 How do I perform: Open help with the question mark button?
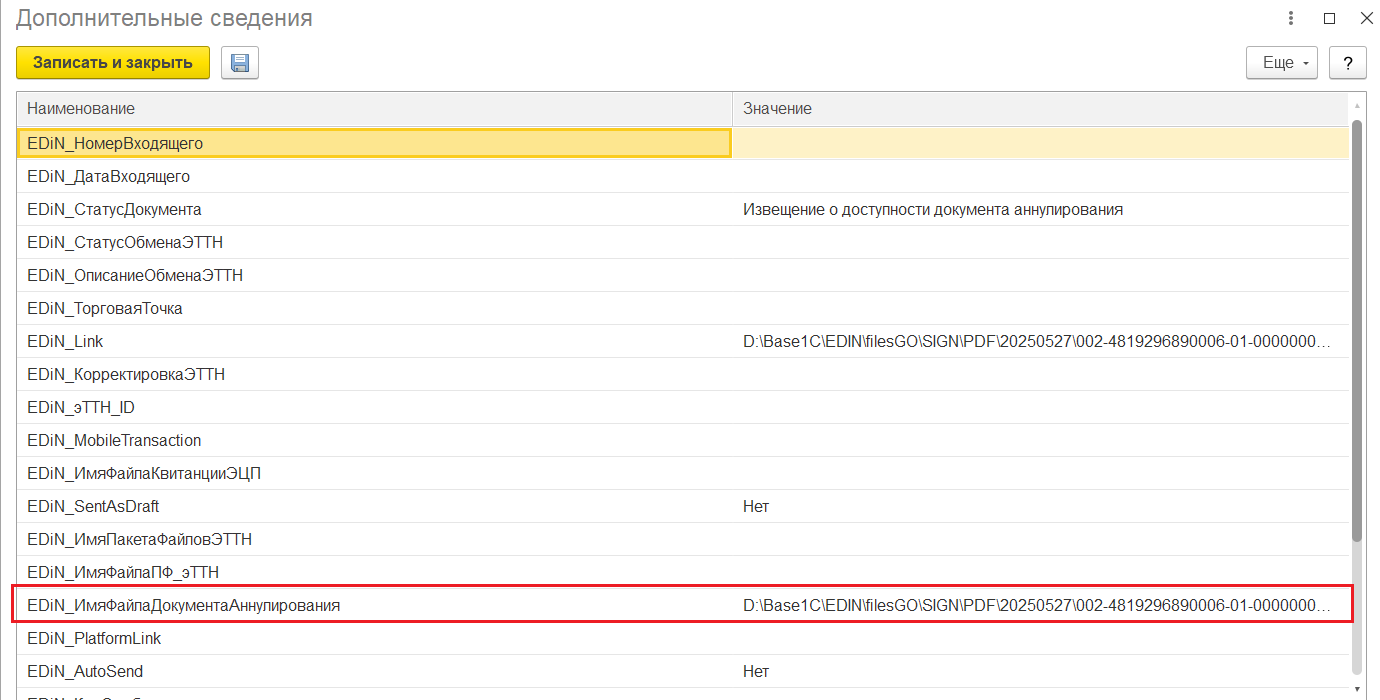(x=1348, y=63)
